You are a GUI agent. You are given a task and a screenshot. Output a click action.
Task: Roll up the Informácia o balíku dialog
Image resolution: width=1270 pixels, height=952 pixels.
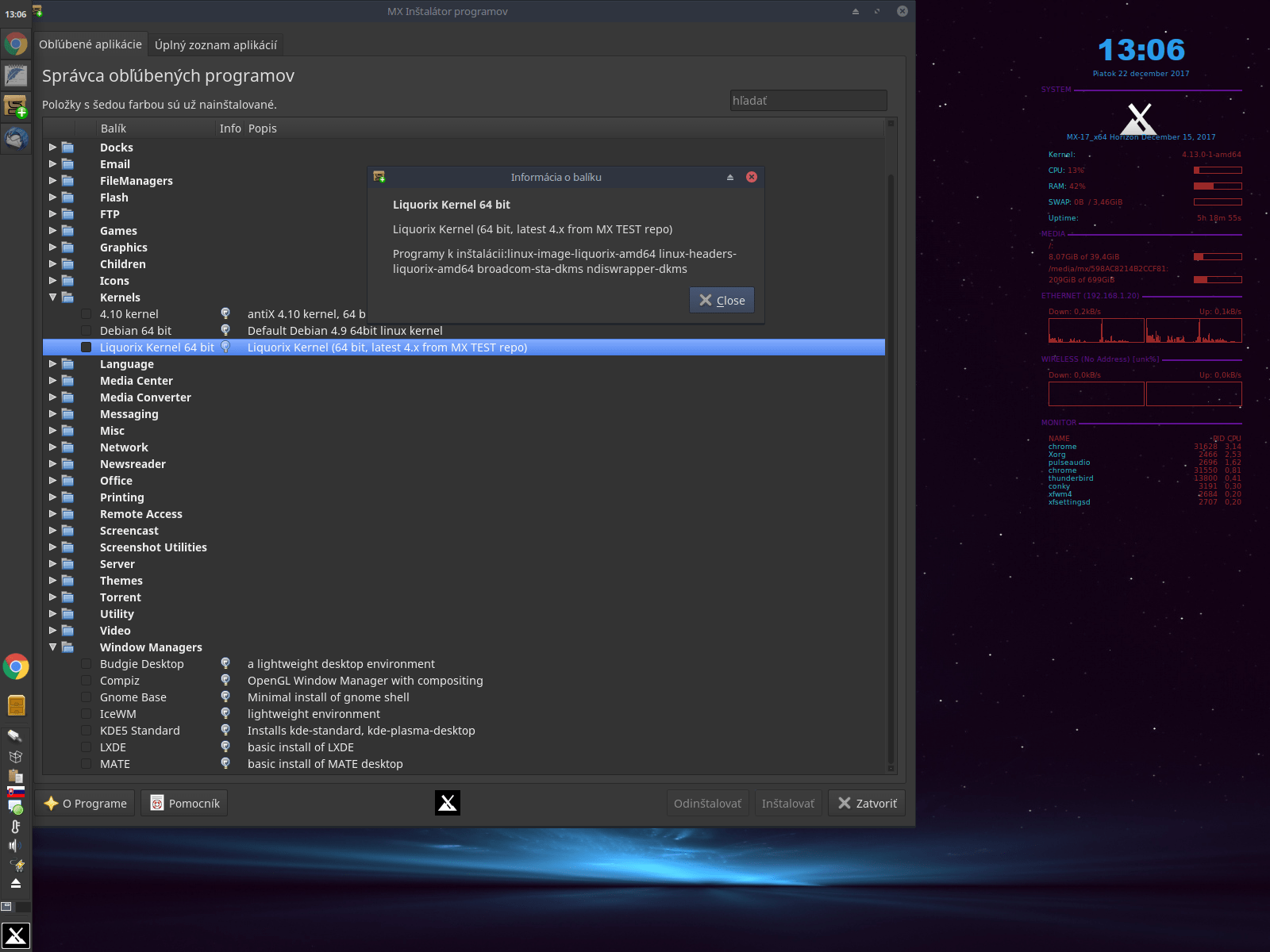[x=730, y=177]
